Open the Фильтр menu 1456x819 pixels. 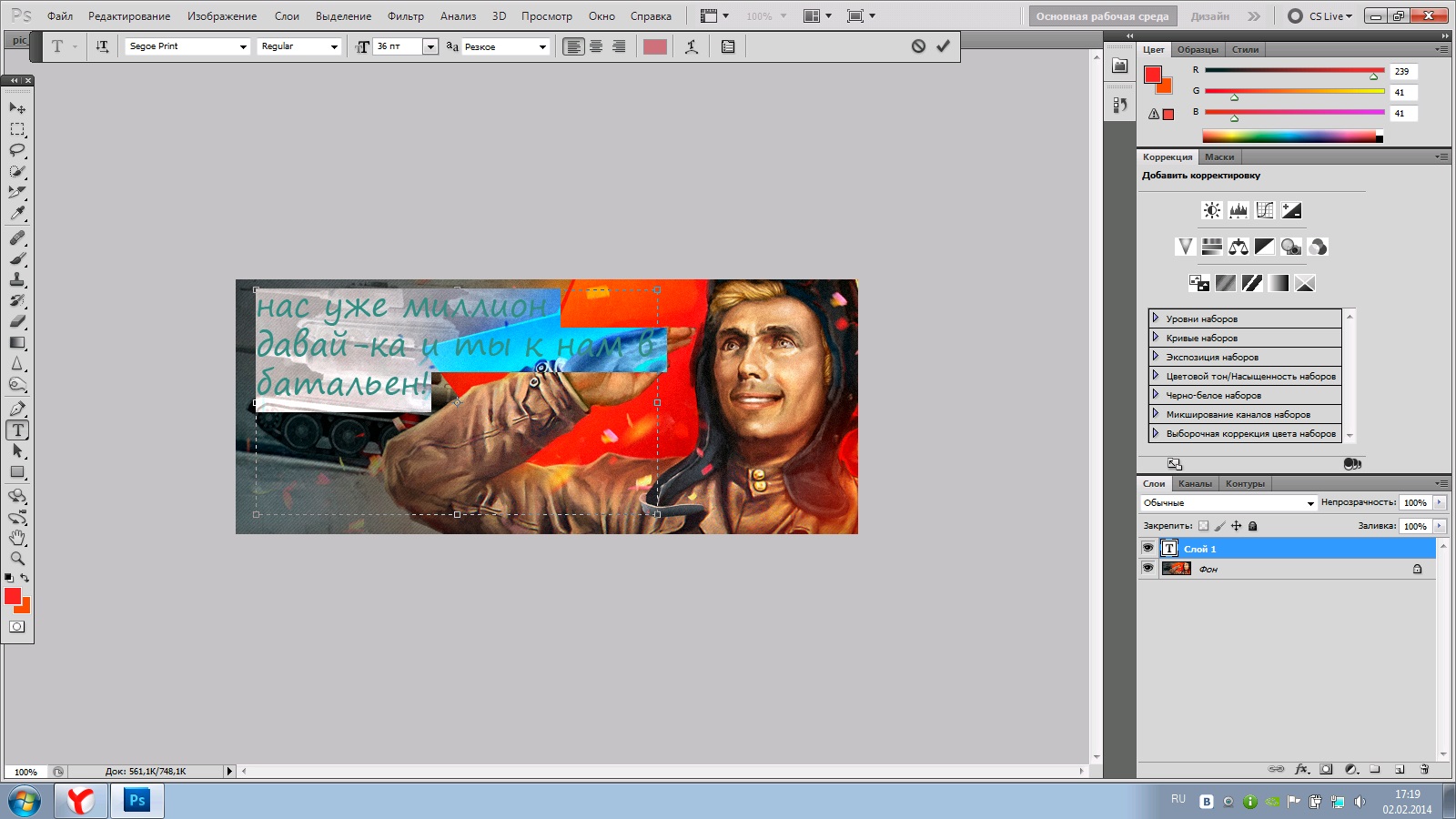(x=405, y=16)
